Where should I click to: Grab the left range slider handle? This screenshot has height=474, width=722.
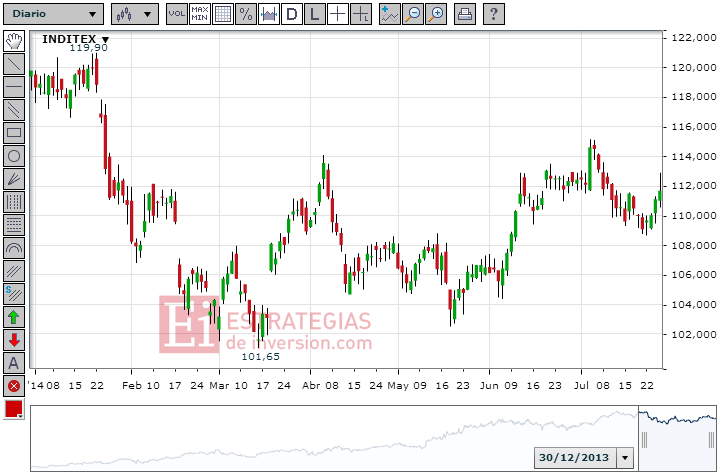tap(644, 440)
